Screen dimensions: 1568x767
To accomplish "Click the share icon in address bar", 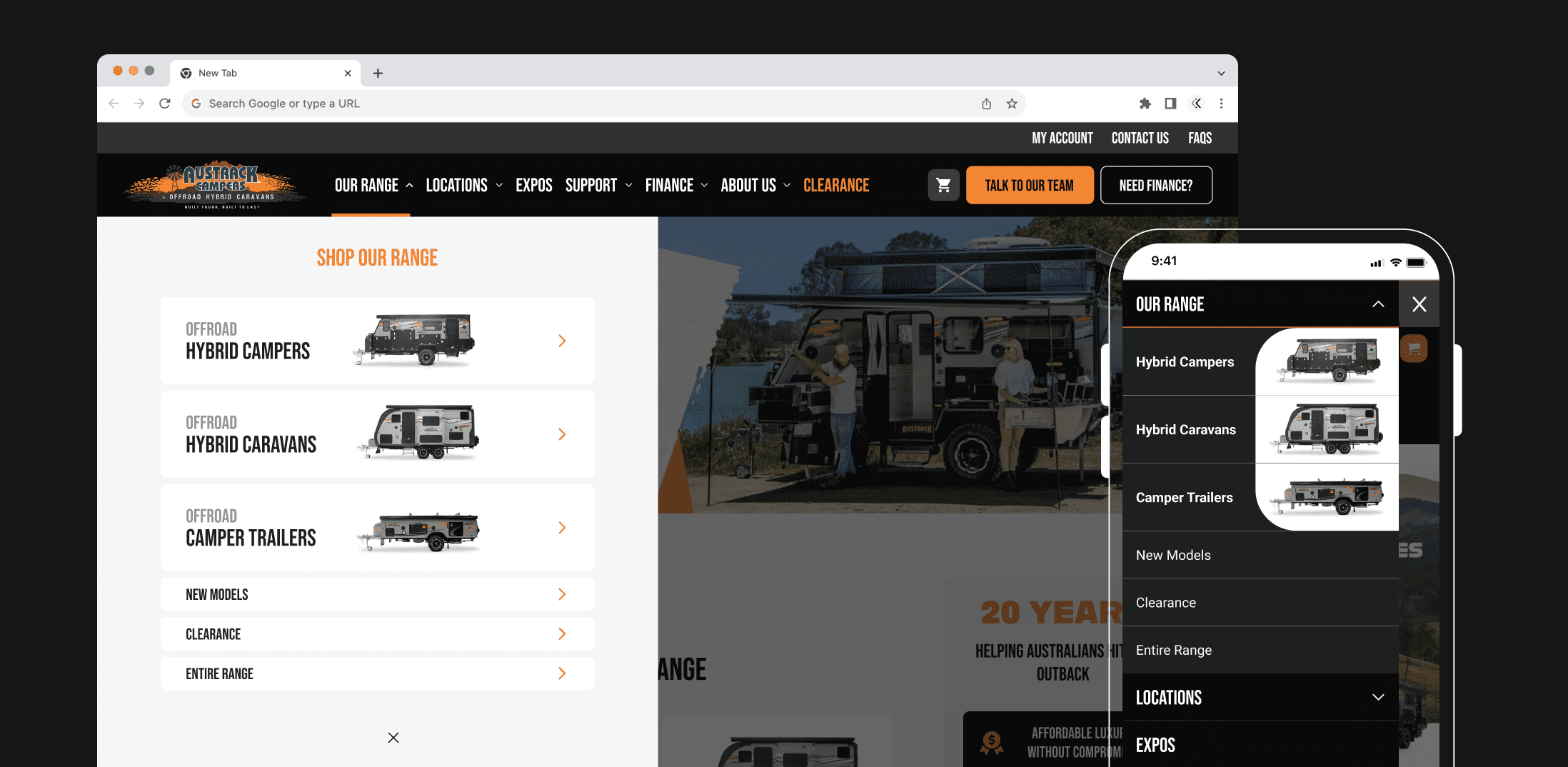I will click(986, 104).
